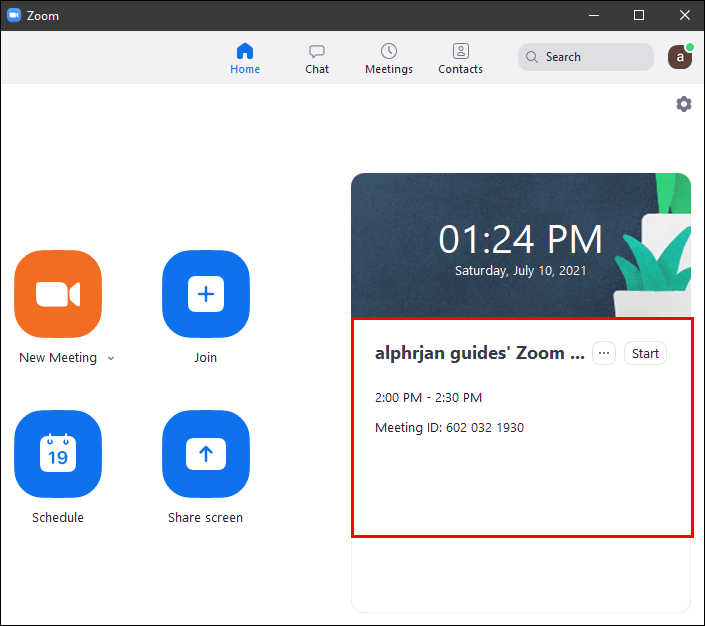Screen dimensions: 705x626
Task: Open the Contacts tab
Action: click(460, 58)
